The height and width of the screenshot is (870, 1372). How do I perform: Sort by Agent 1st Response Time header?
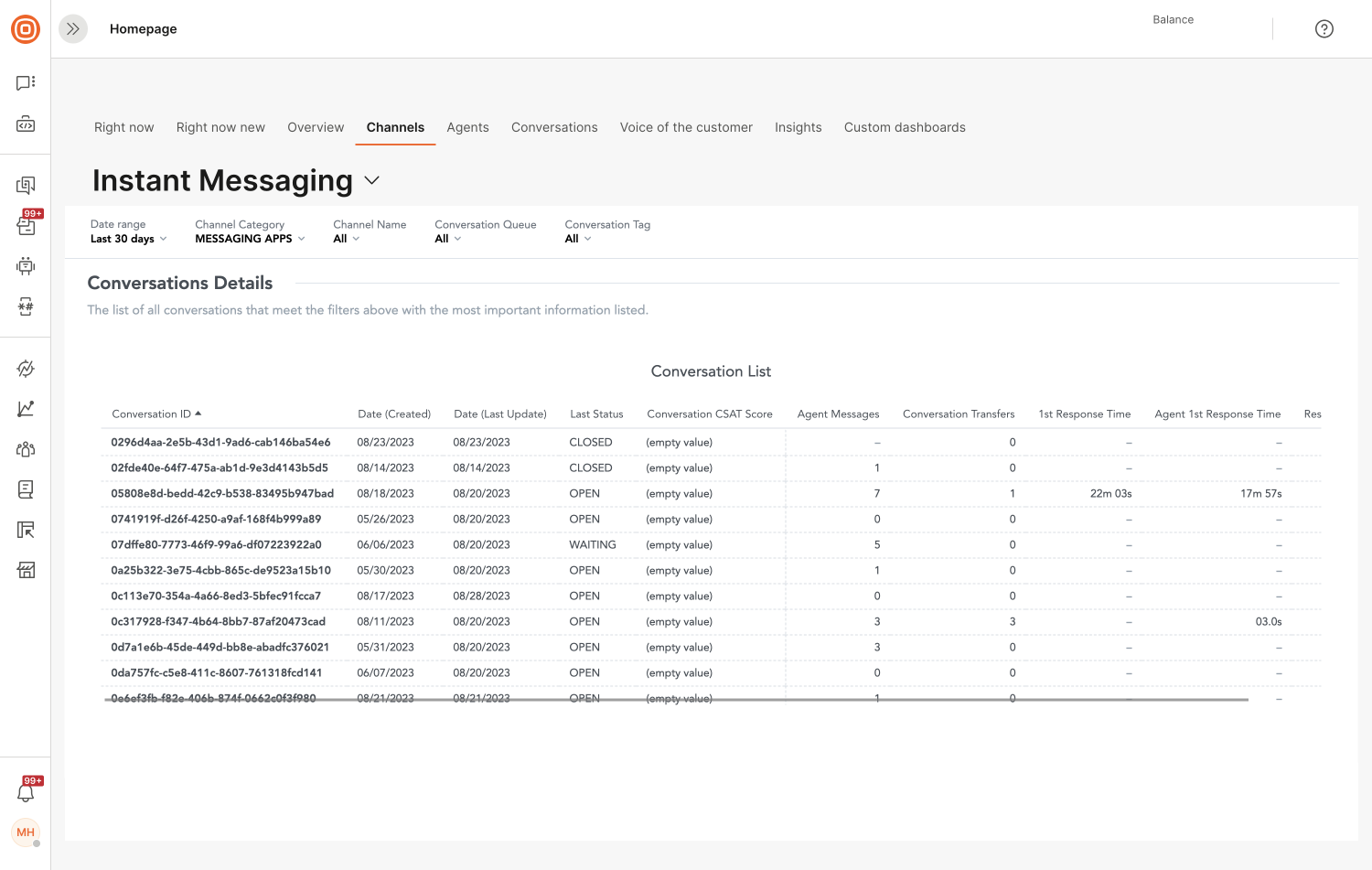click(x=1217, y=414)
